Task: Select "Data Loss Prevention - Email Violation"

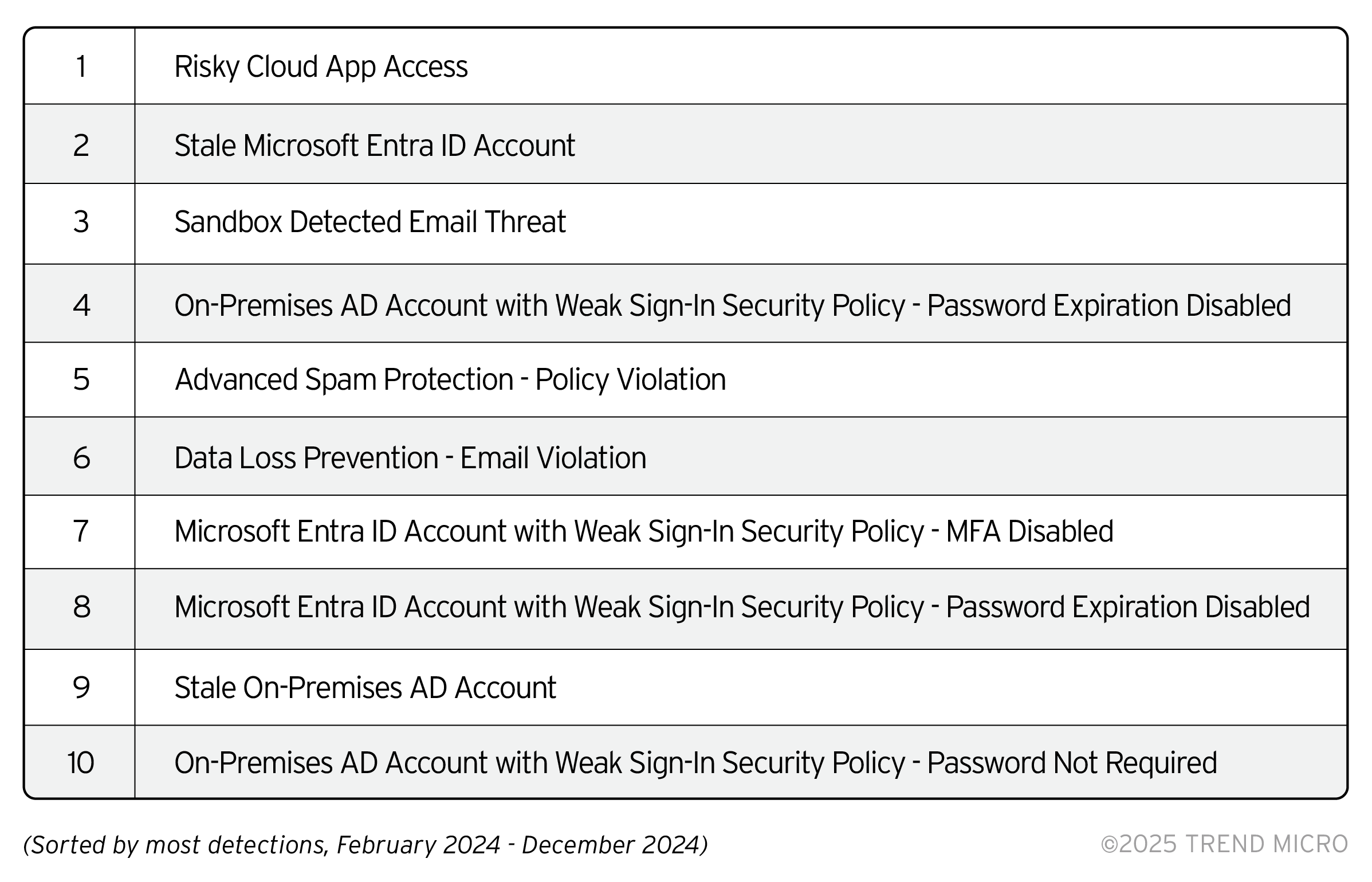Action: [410, 458]
